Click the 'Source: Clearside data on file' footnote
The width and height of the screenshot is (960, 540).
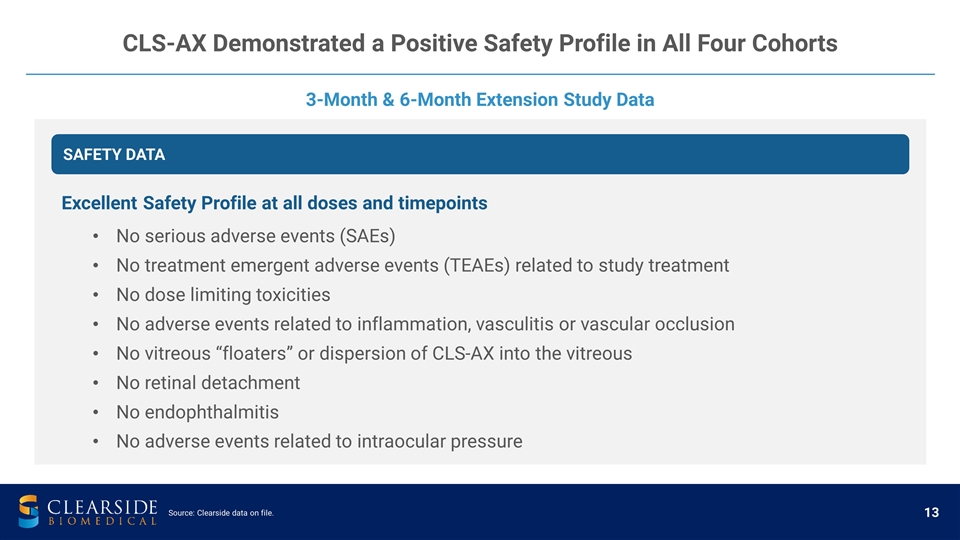pos(221,514)
